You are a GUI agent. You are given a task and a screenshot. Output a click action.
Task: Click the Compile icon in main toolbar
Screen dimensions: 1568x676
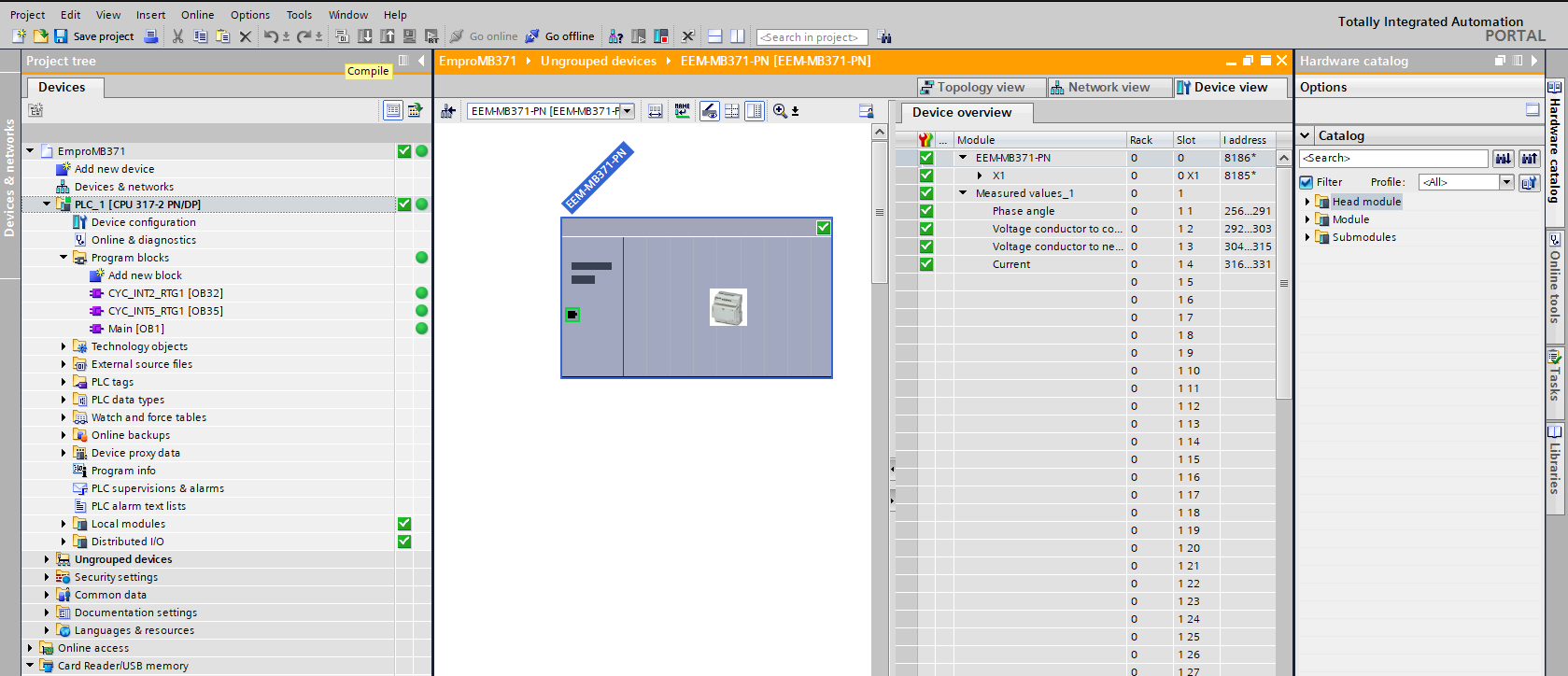(342, 36)
